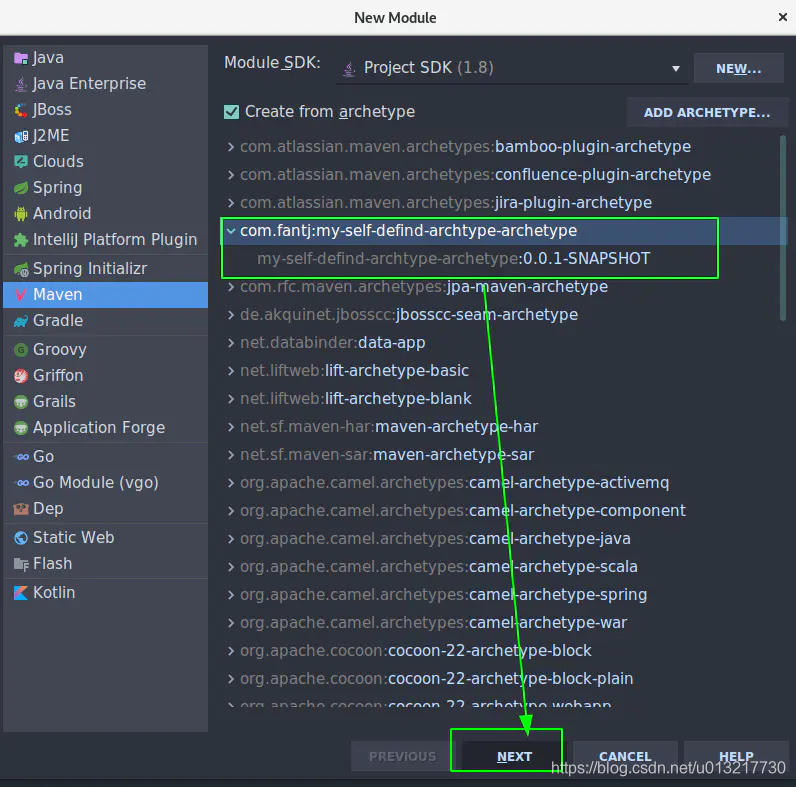This screenshot has height=787, width=796.
Task: Click the Grails icon
Action: point(21,402)
